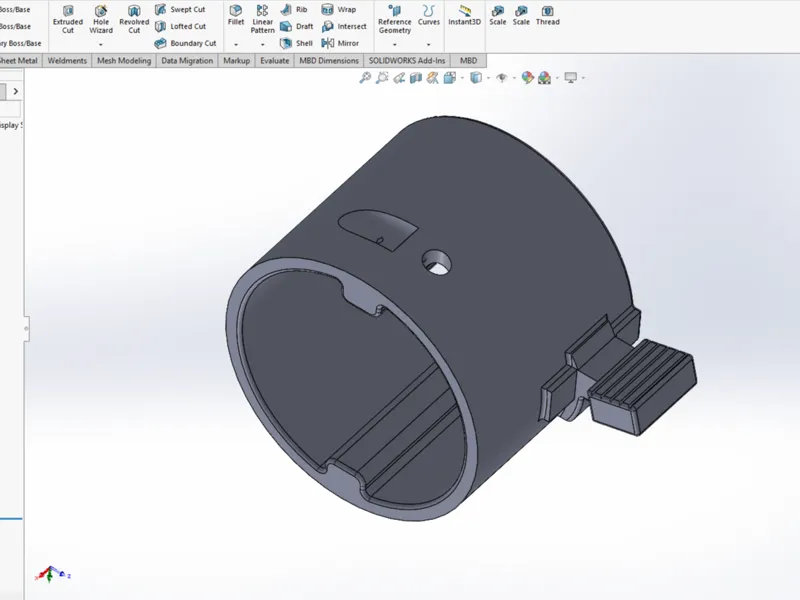Viewport: 800px width, 600px height.
Task: Expand the Linear Pattern dropdown arrow
Action: click(262, 45)
